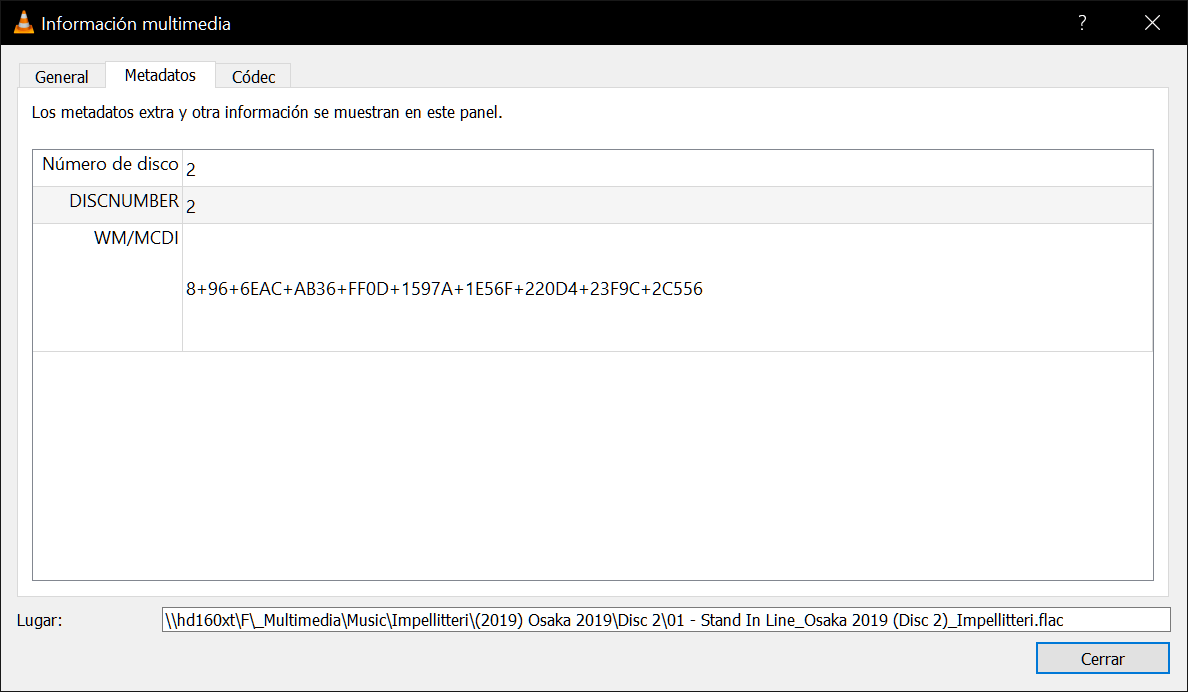The width and height of the screenshot is (1188, 692).
Task: Click the question mark help button
Action: 1082,23
